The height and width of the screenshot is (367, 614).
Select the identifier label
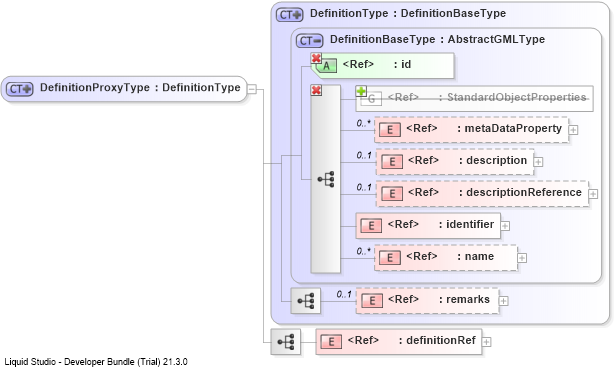(x=470, y=224)
